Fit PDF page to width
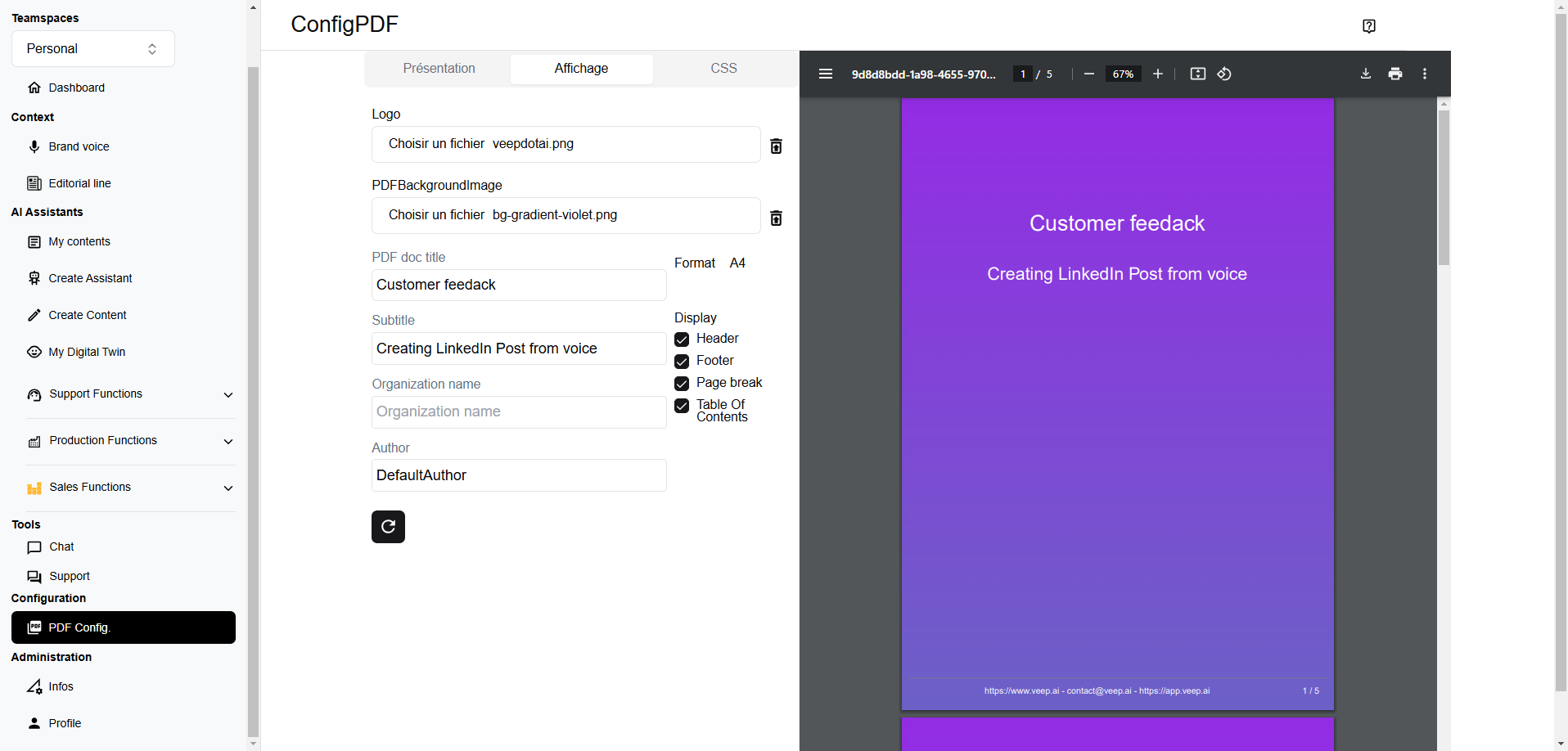This screenshot has width=1568, height=751. (x=1197, y=74)
